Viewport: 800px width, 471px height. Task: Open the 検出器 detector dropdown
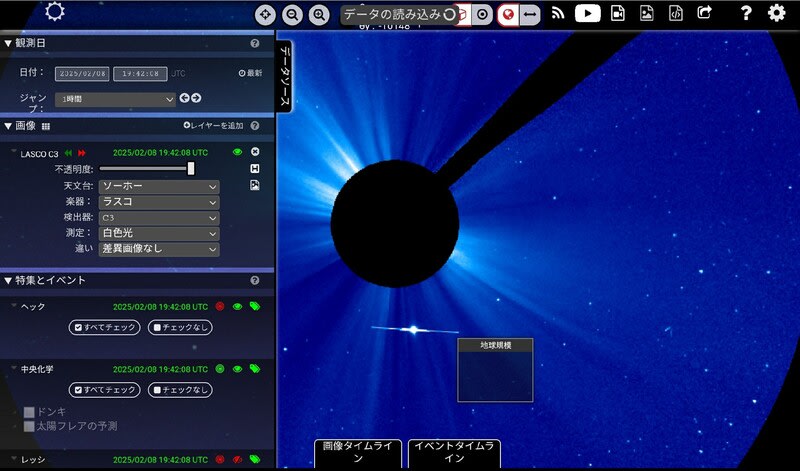[x=159, y=218]
